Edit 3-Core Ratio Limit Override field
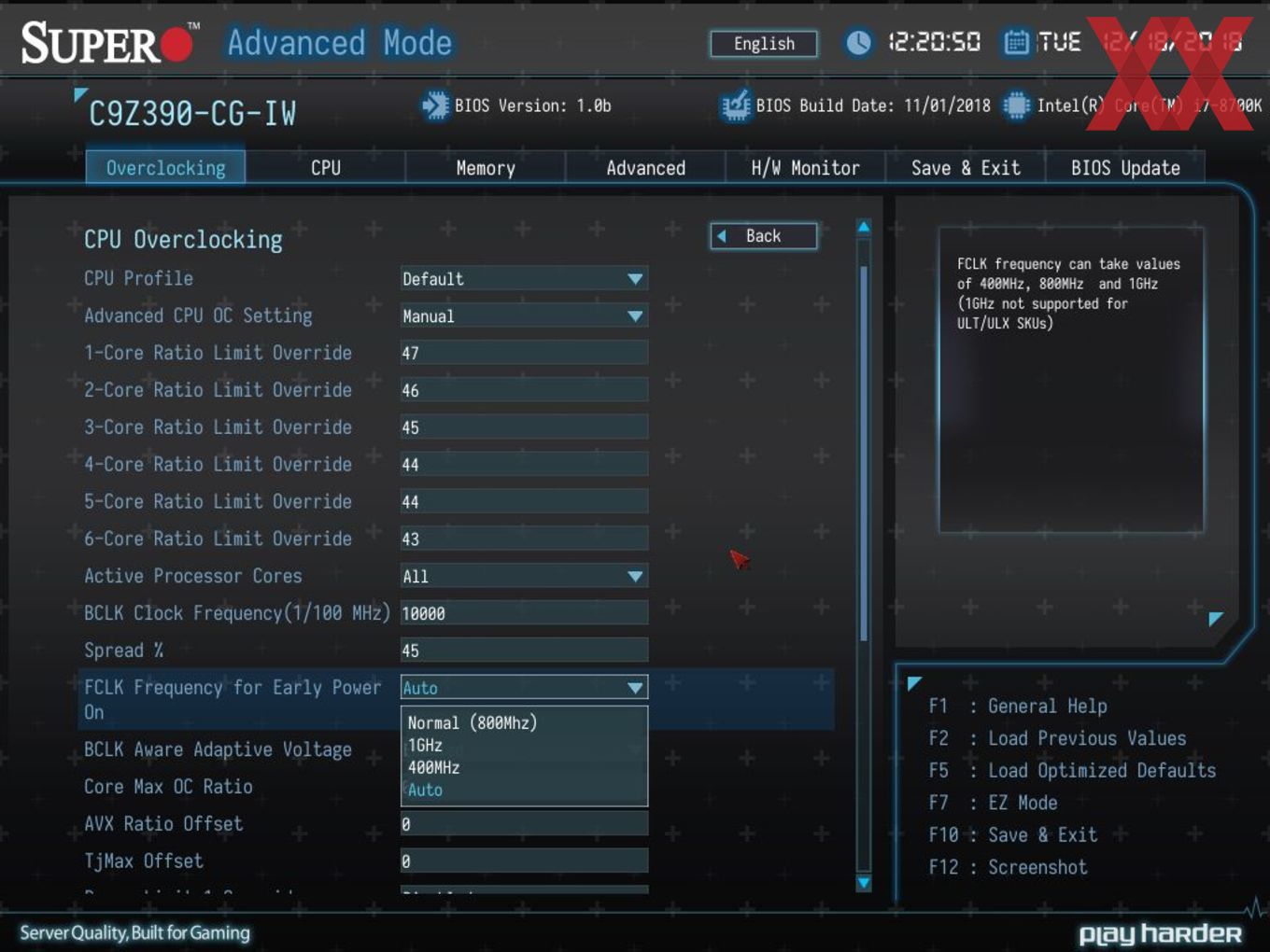The image size is (1270, 952). [x=524, y=427]
